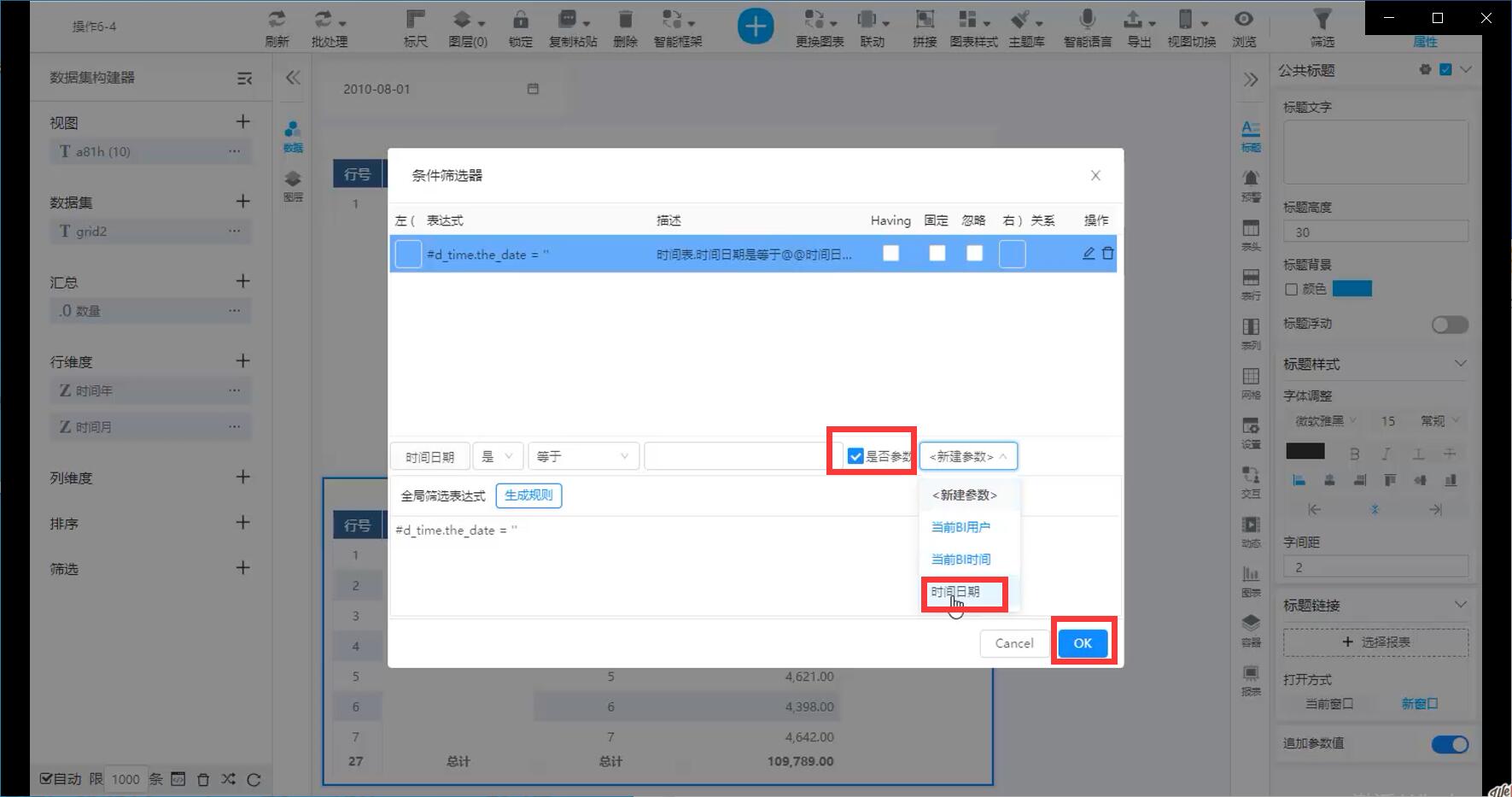Click the 刷新 refresh toolbar icon

277,20
